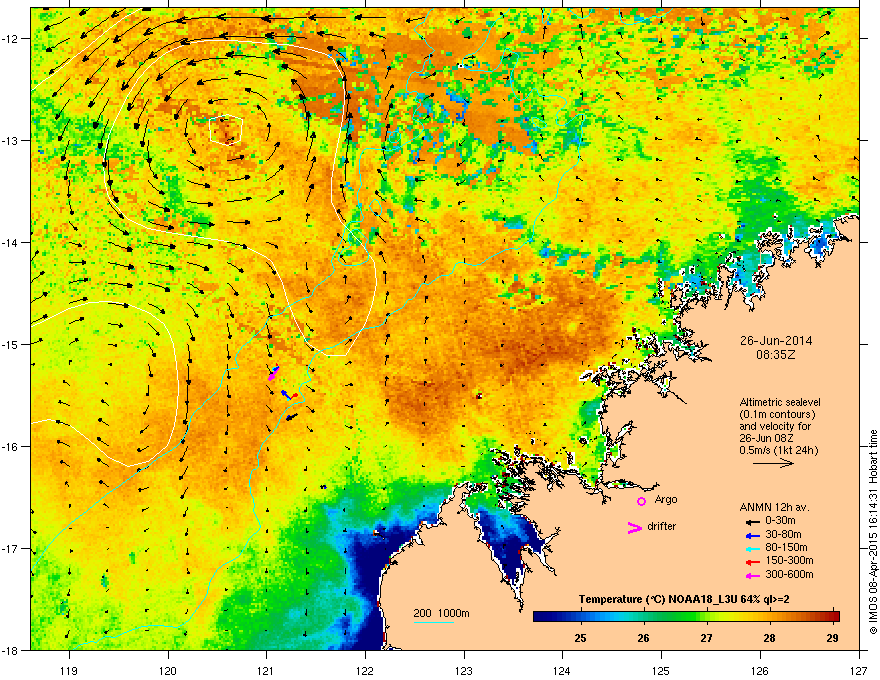
Task: Click latitude axis label -17
Action: (x=10, y=548)
